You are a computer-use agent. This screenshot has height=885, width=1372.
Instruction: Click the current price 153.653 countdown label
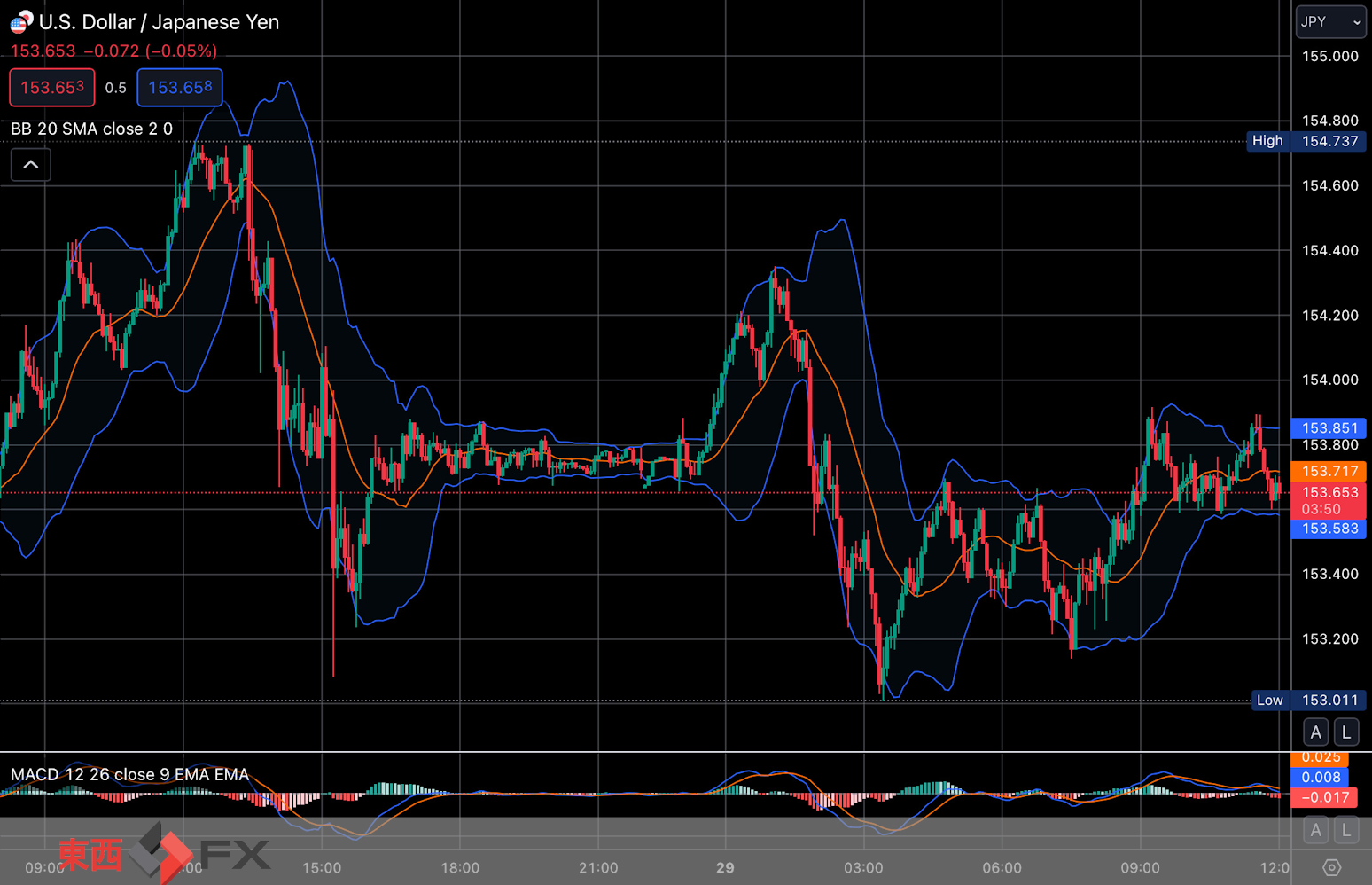(x=1330, y=501)
